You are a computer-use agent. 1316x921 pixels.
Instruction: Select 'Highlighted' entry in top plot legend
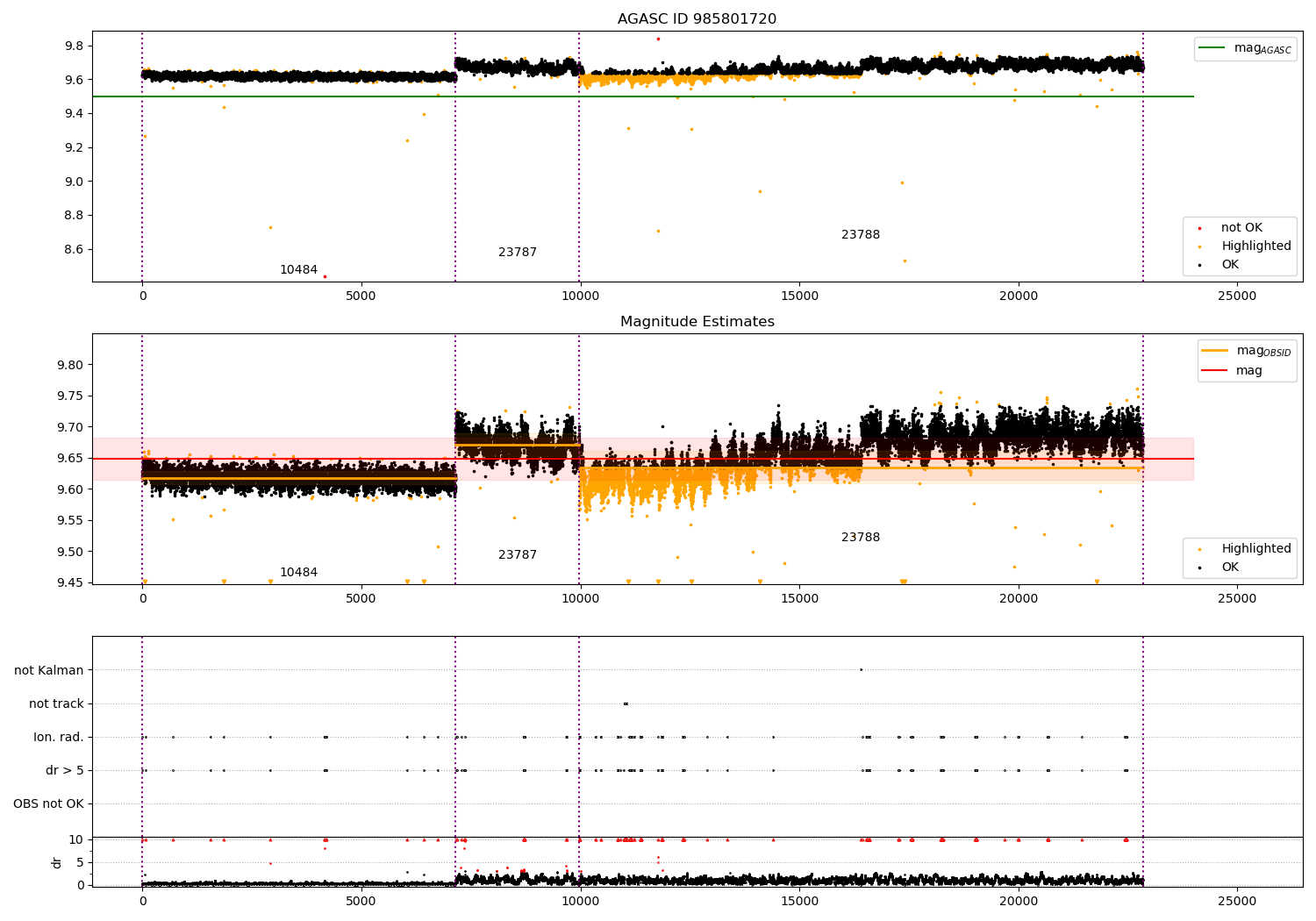1256,246
